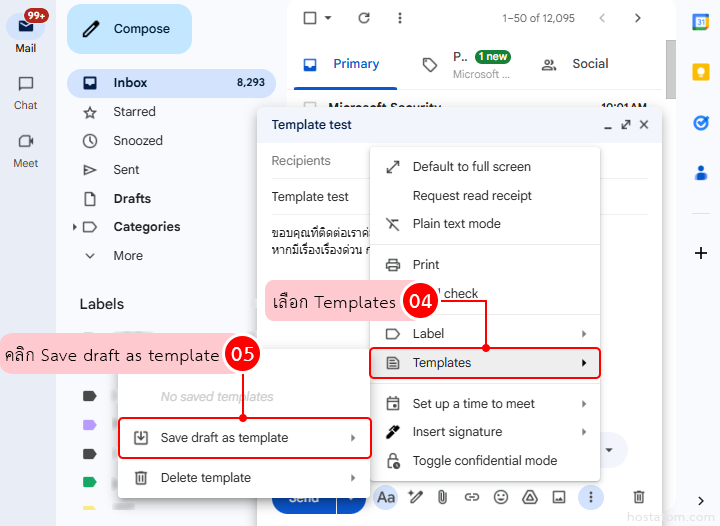This screenshot has width=720, height=526.
Task: Collapse the side panel chevron
Action: click(x=701, y=501)
